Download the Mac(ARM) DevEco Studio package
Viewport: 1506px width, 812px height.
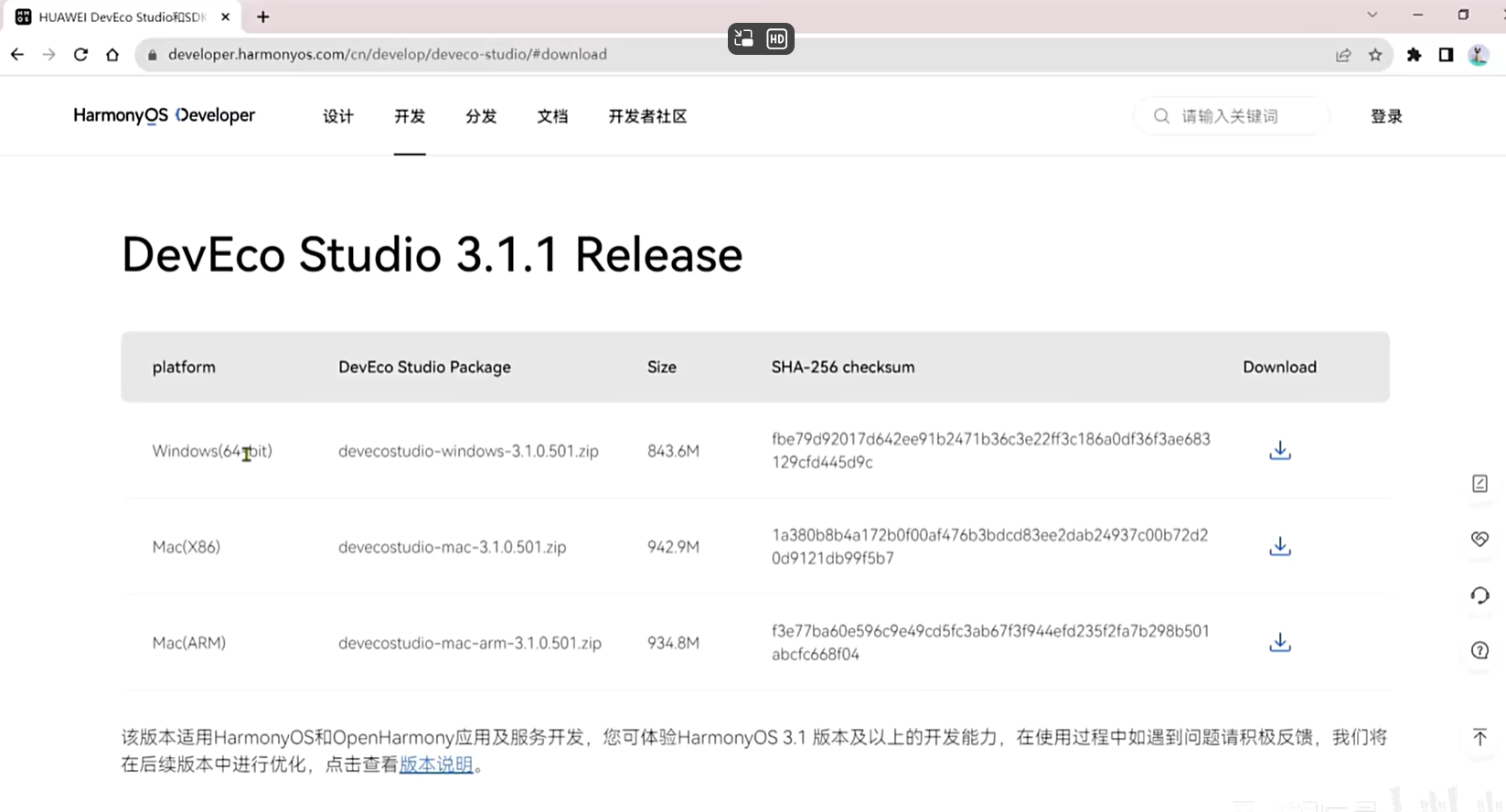click(x=1279, y=643)
